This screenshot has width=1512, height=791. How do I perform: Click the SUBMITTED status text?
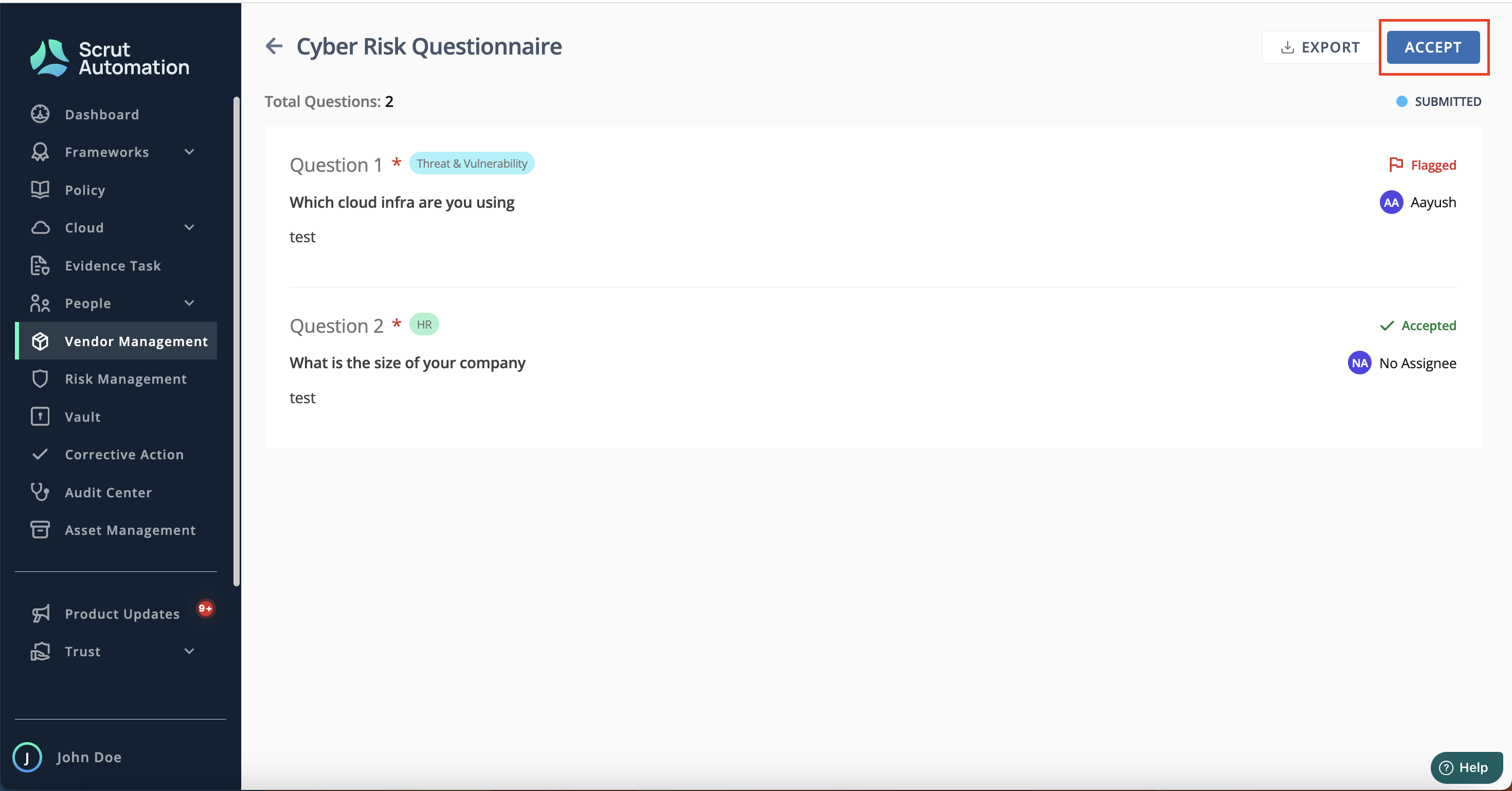click(1448, 101)
